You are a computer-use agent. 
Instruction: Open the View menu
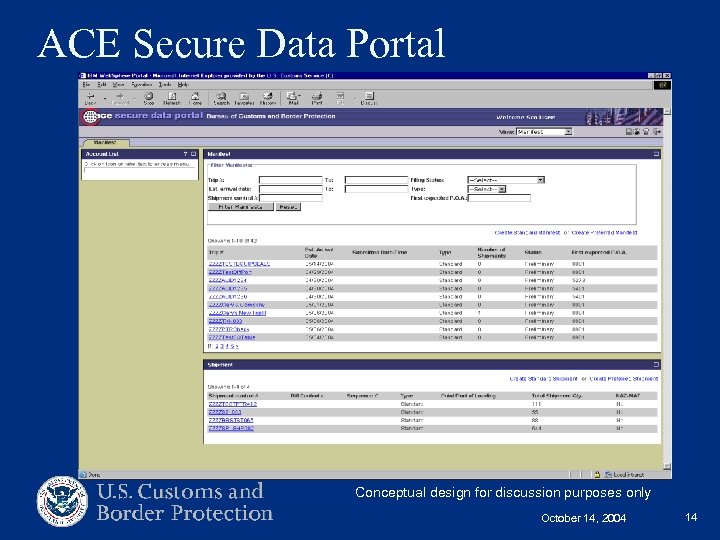(x=118, y=84)
